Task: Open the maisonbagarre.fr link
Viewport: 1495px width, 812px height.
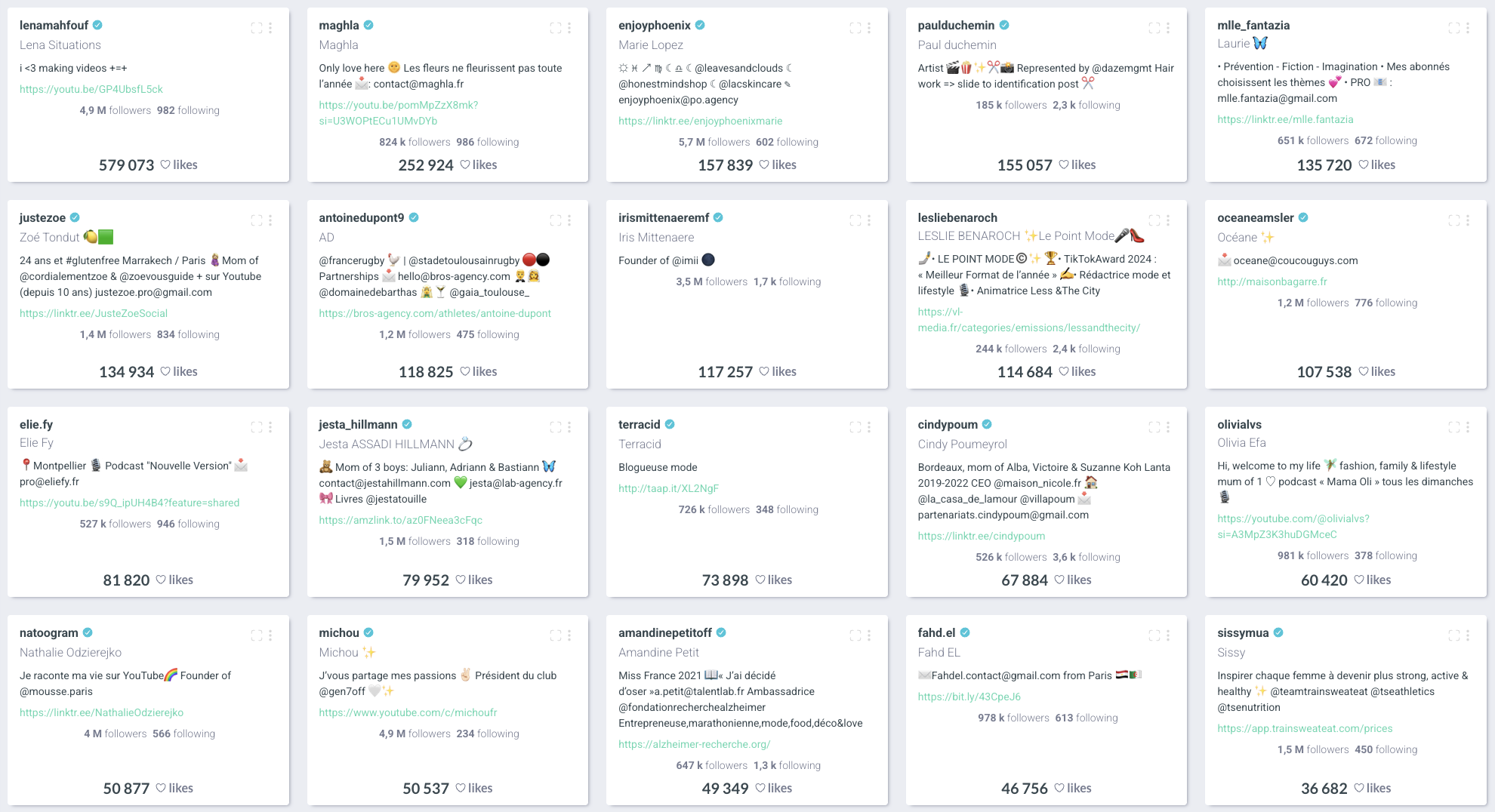Action: tap(1272, 281)
